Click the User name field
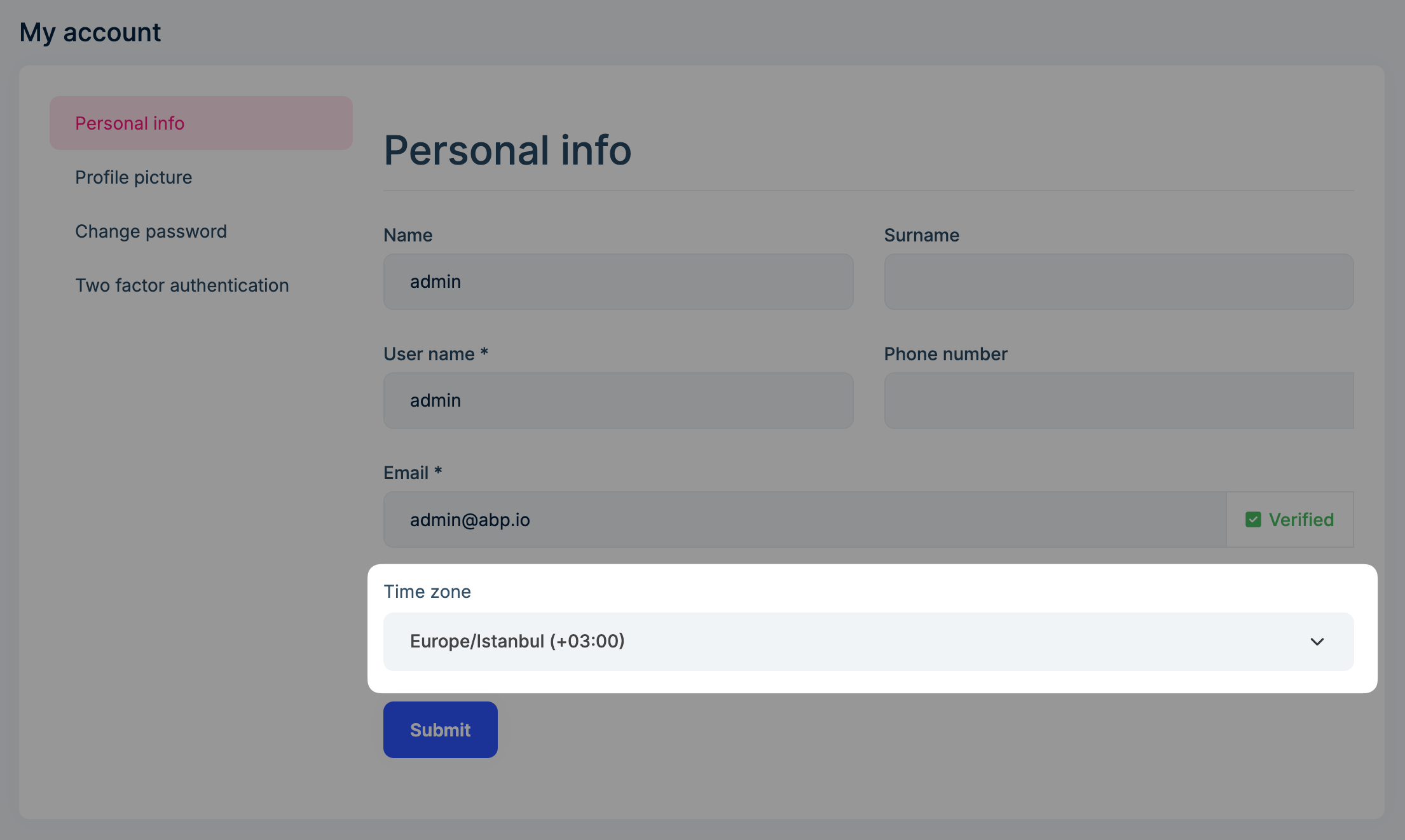The width and height of the screenshot is (1405, 840). 617,400
